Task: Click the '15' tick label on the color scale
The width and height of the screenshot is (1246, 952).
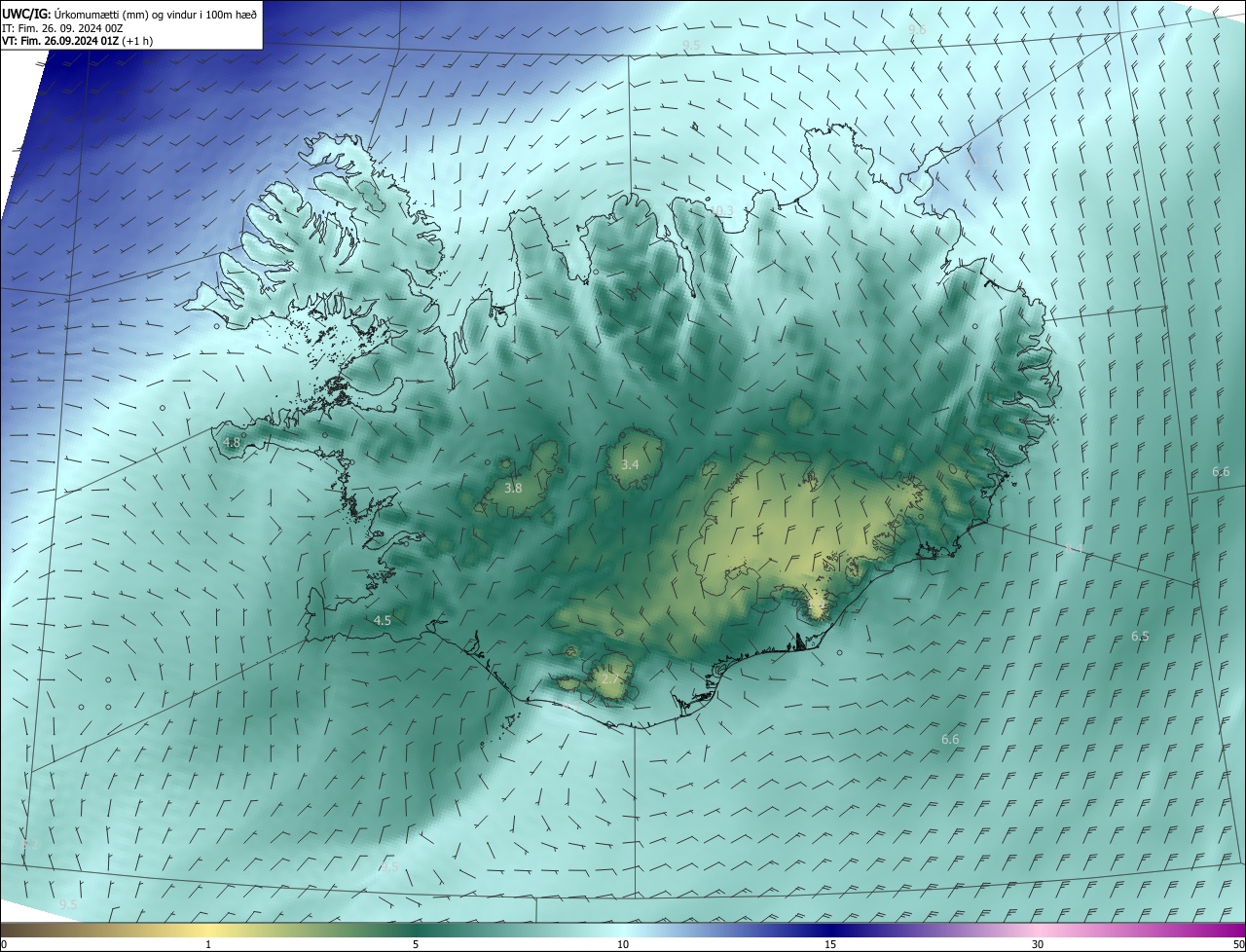Action: click(830, 944)
